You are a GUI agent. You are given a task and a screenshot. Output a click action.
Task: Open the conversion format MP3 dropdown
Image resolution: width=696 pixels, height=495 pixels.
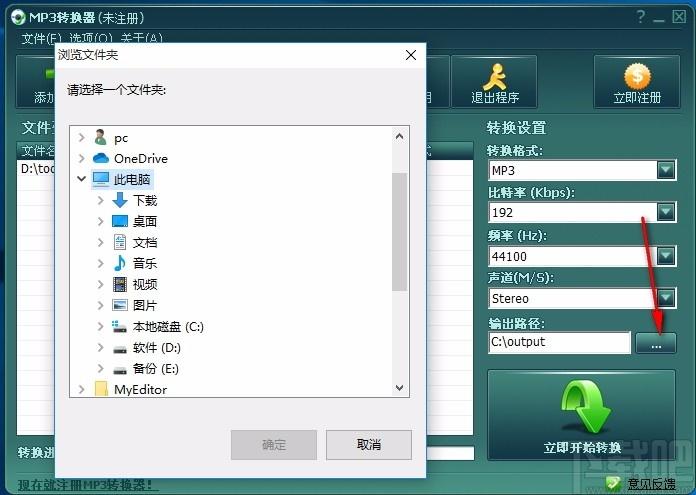click(666, 170)
